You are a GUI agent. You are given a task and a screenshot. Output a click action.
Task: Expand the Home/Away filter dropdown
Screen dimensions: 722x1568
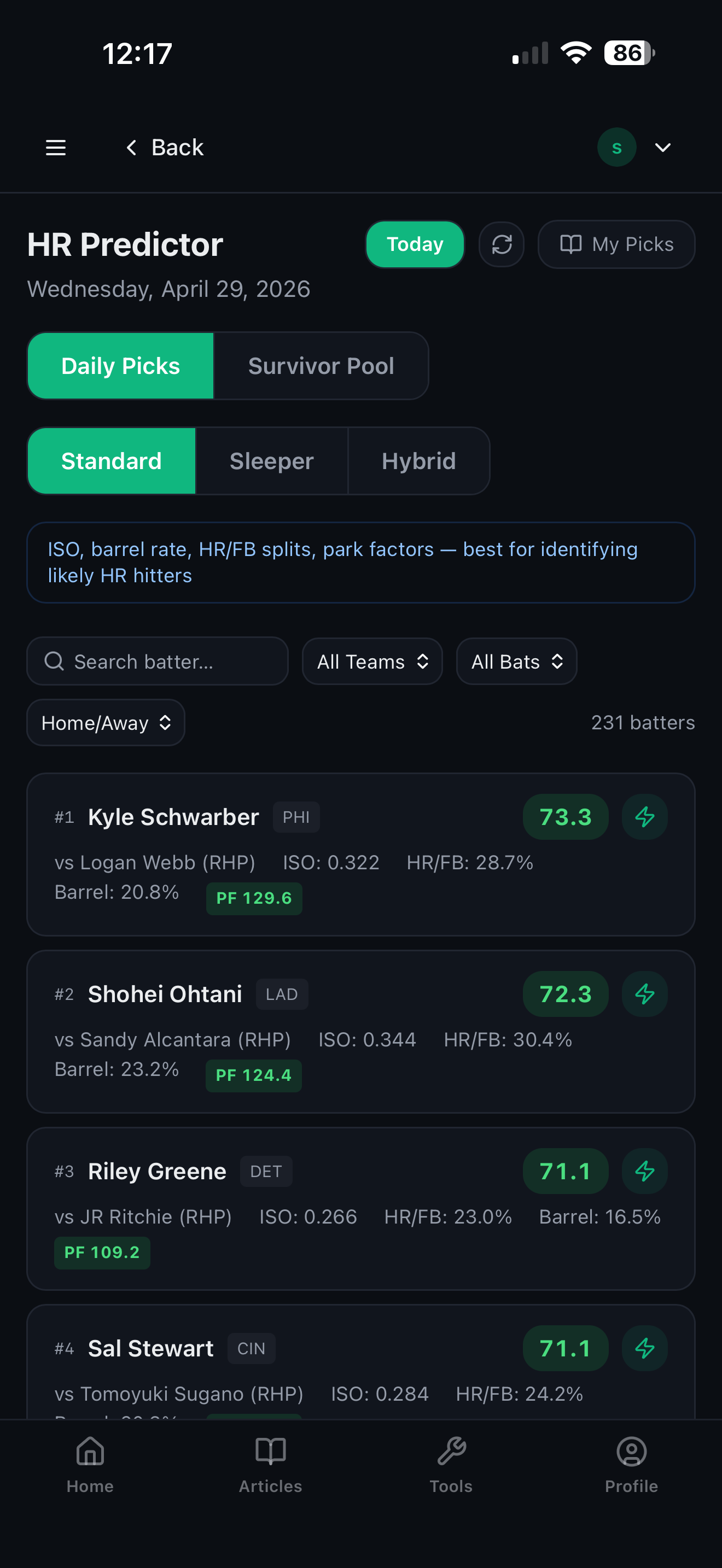pyautogui.click(x=106, y=723)
